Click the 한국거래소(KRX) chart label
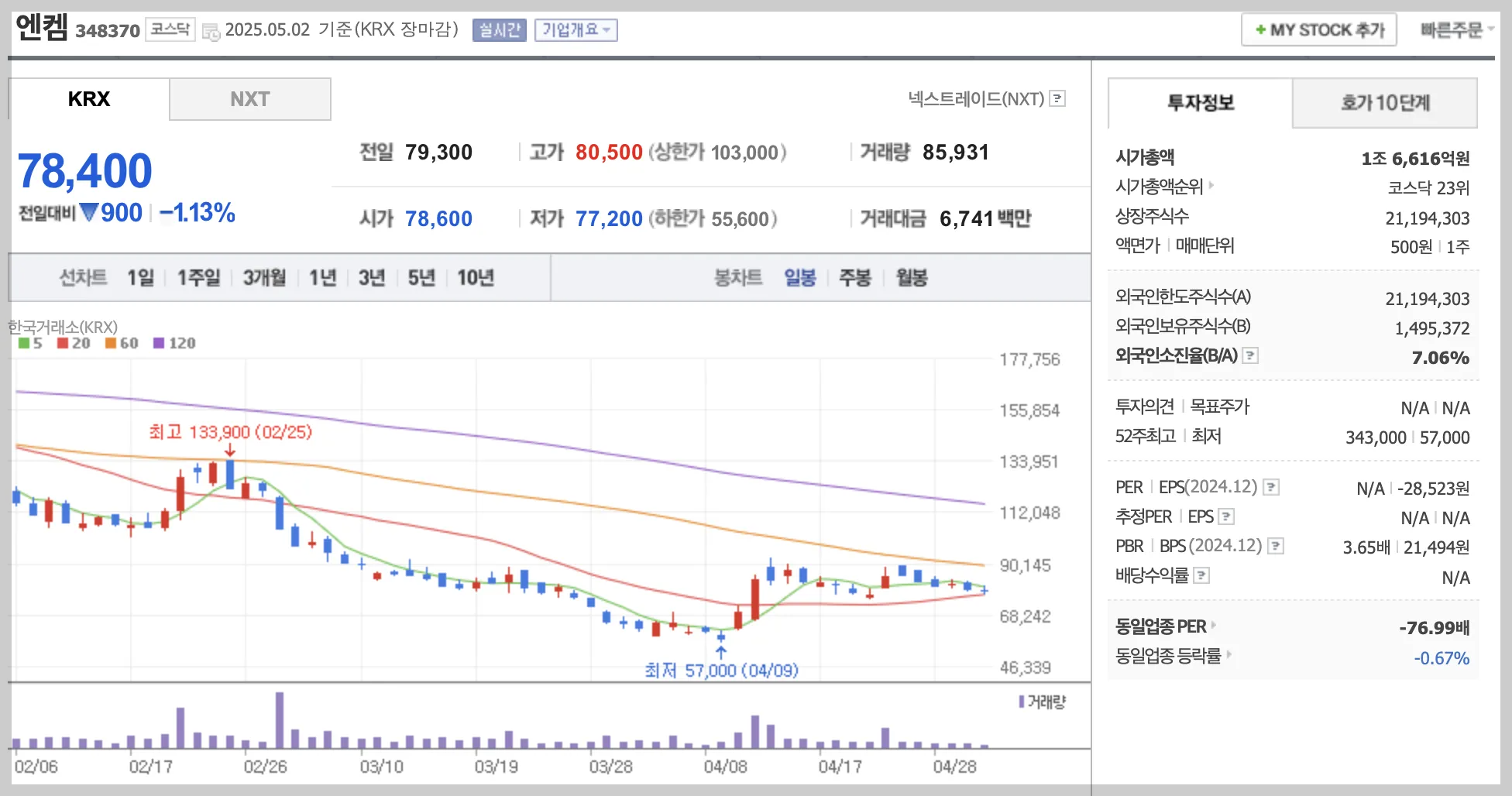This screenshot has height=796, width=1512. [63, 327]
